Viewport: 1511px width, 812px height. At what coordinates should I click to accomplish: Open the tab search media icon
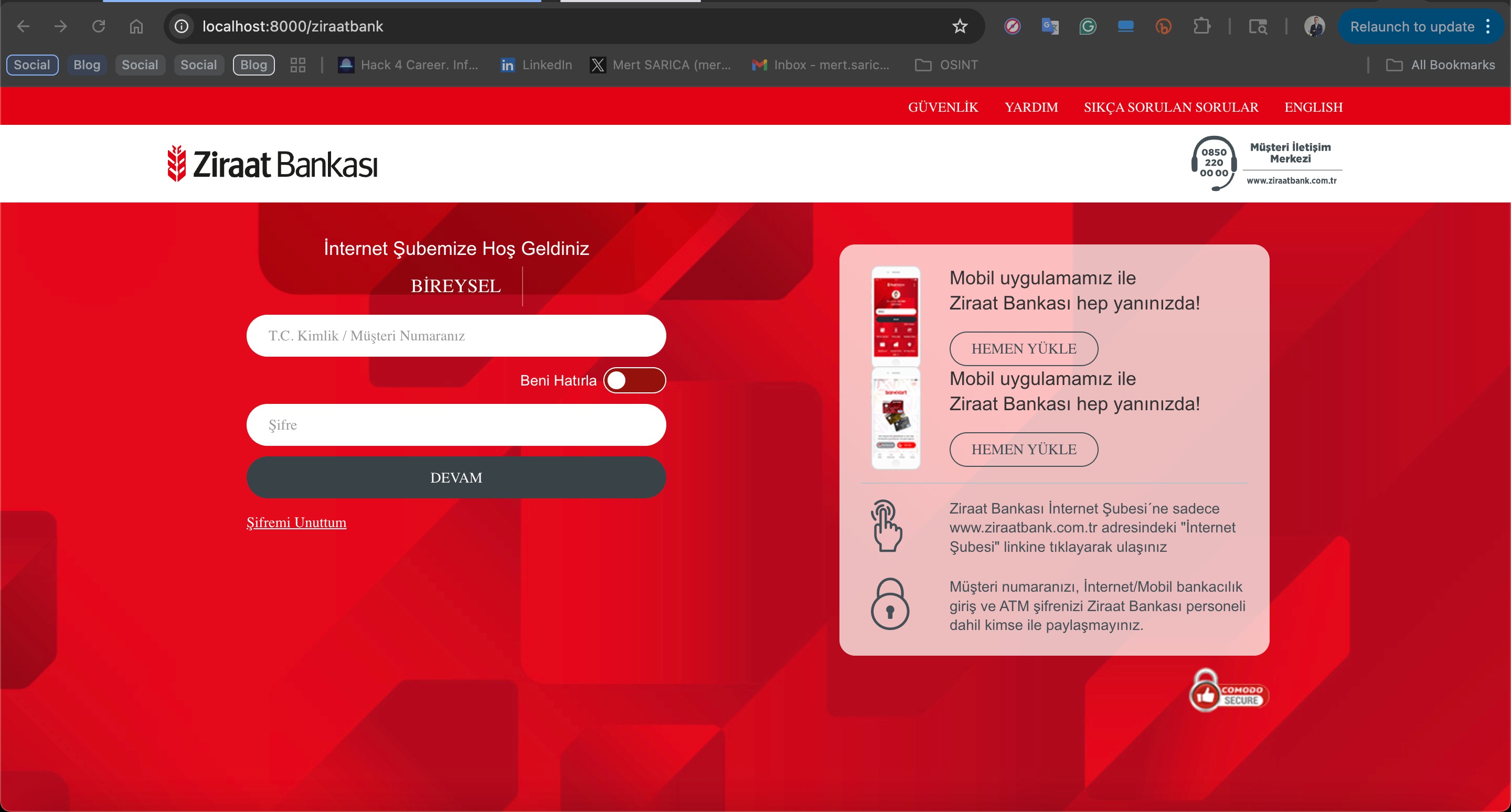tap(1258, 26)
